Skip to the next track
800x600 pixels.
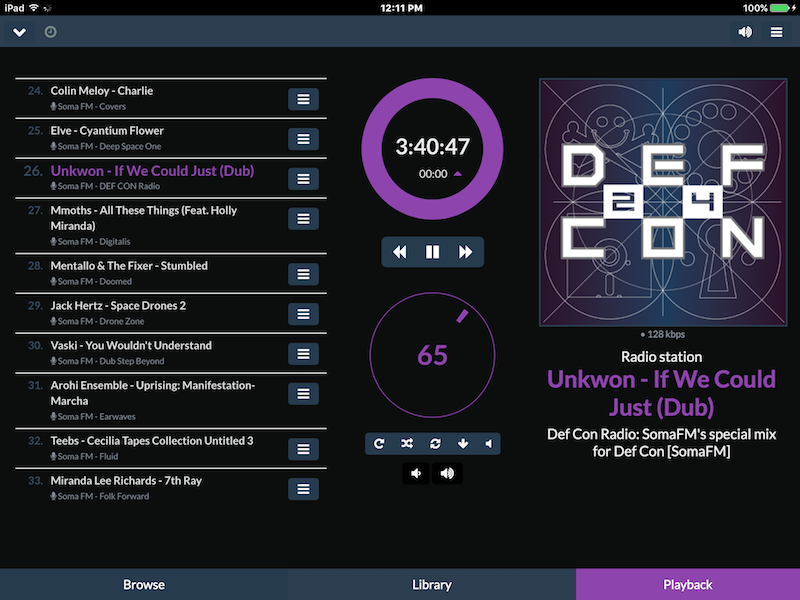[x=465, y=252]
